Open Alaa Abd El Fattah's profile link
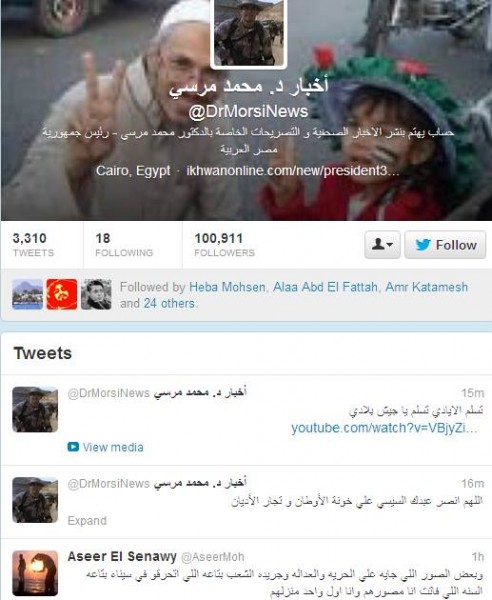This screenshot has width=492, height=600. pos(325,287)
